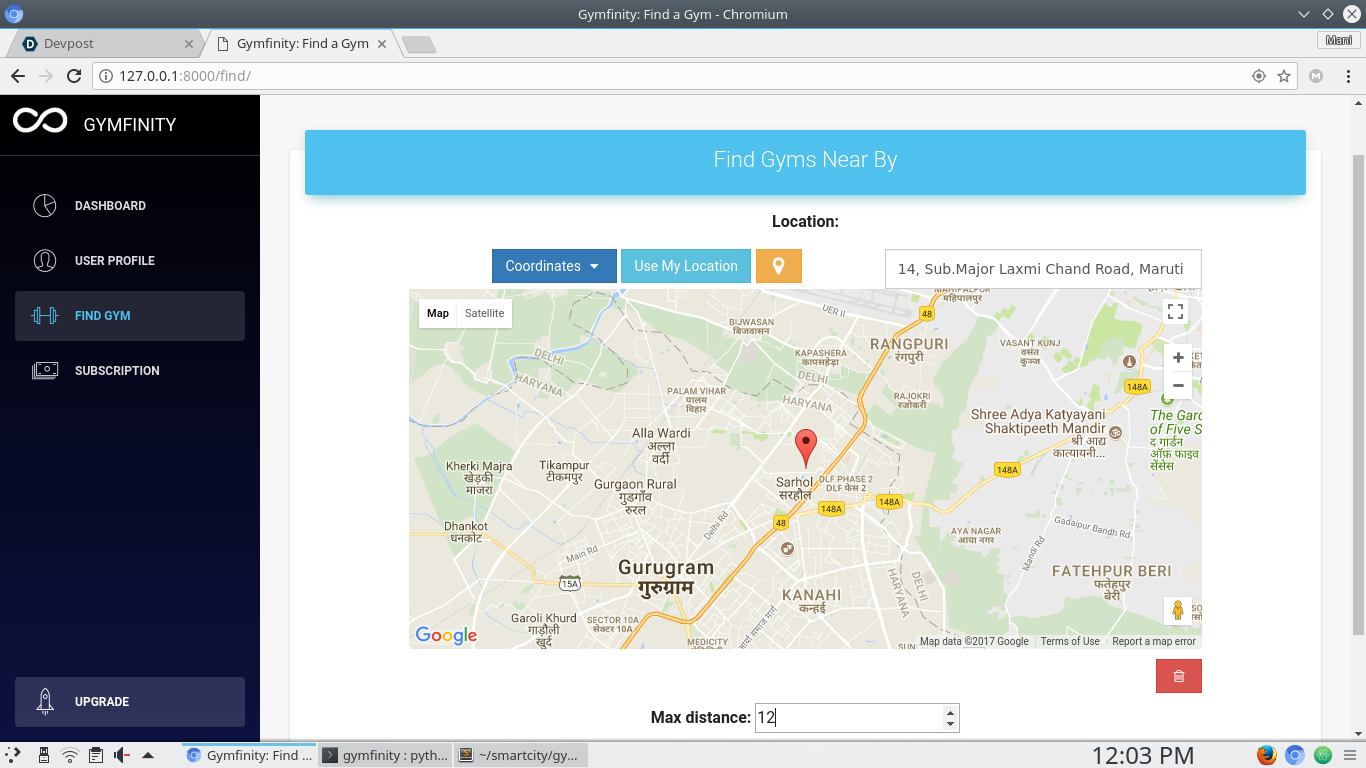Screen dimensions: 1366x768
Task: Open the KDE application launcher
Action: click(13, 755)
